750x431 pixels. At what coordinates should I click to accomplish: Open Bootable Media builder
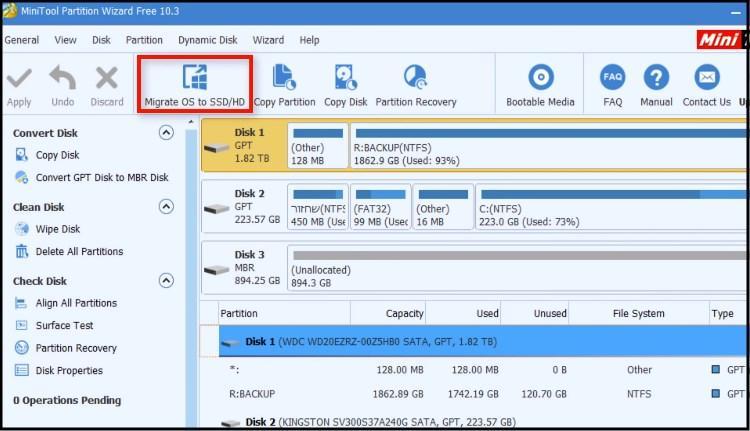coord(540,86)
